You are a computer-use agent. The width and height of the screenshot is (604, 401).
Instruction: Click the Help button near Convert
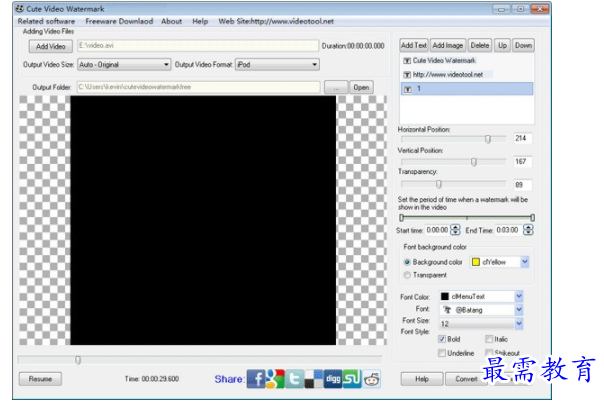pyautogui.click(x=422, y=379)
